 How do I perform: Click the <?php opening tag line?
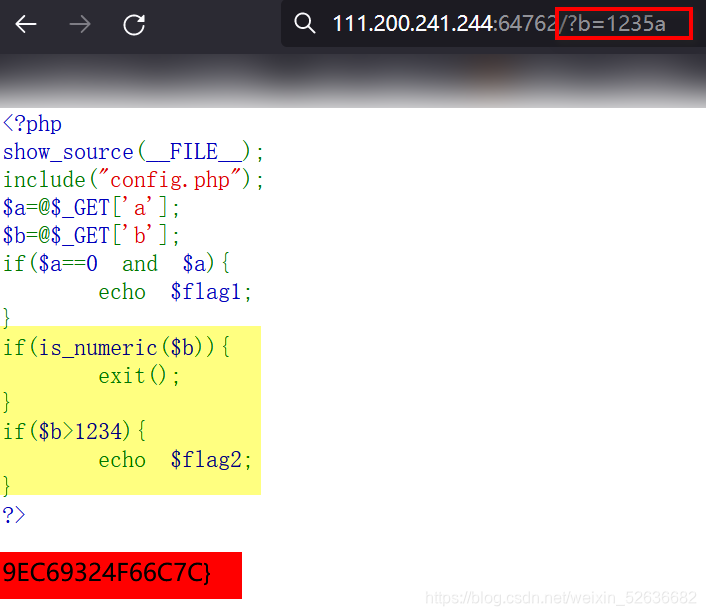click(32, 124)
